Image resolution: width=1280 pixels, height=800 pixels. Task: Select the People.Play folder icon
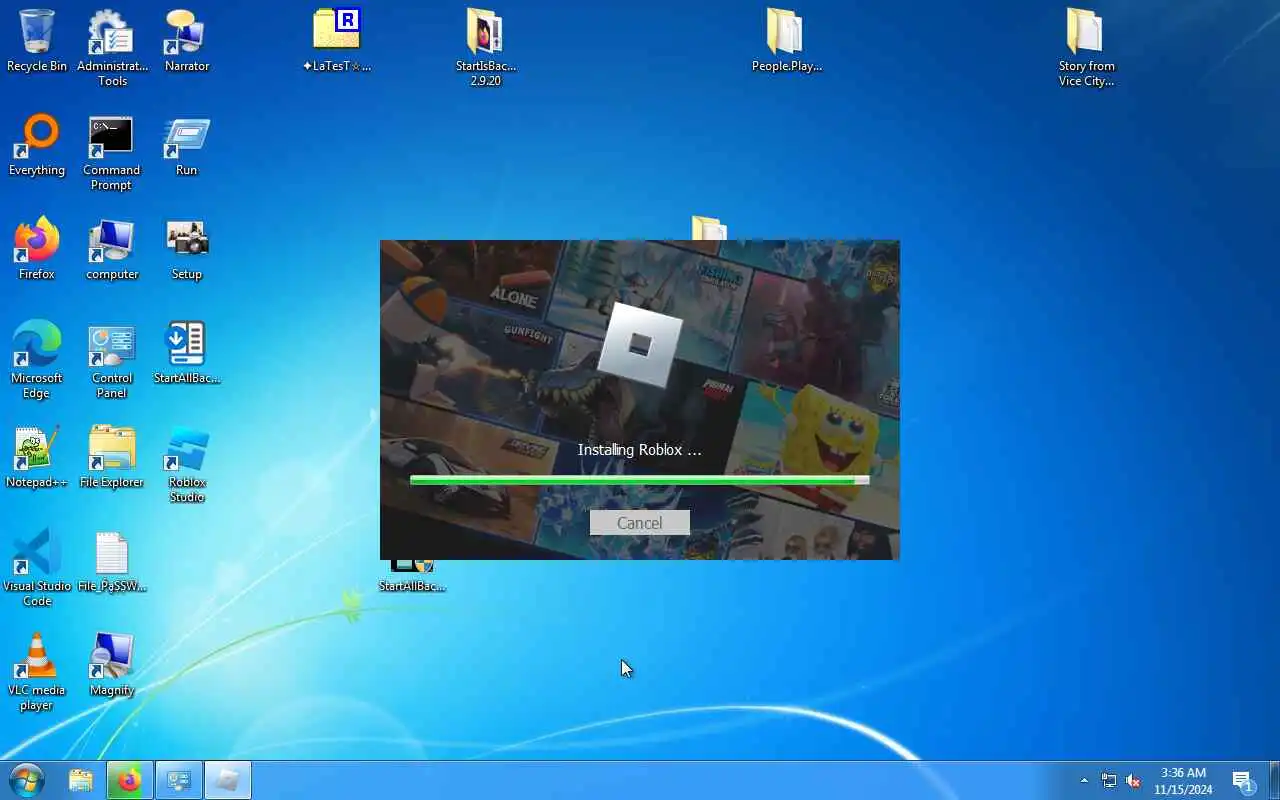pos(787,41)
